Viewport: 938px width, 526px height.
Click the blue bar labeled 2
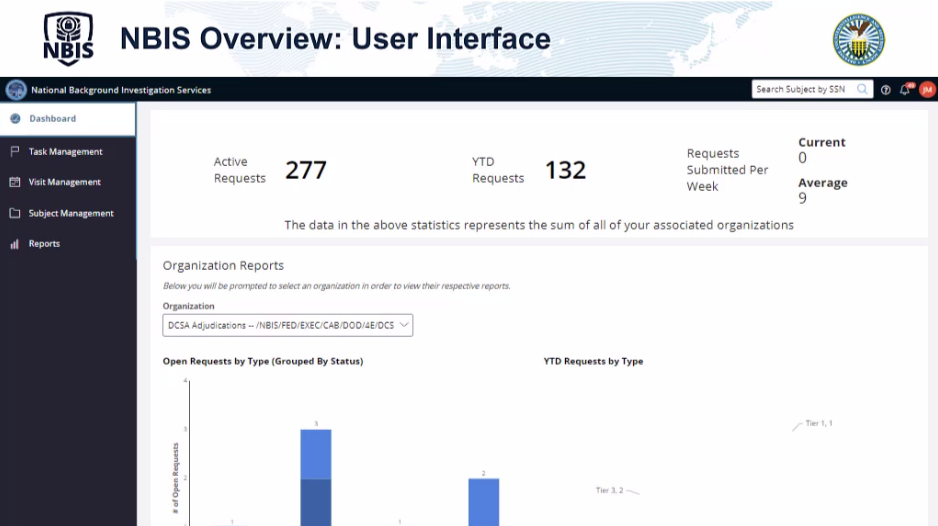click(x=483, y=502)
